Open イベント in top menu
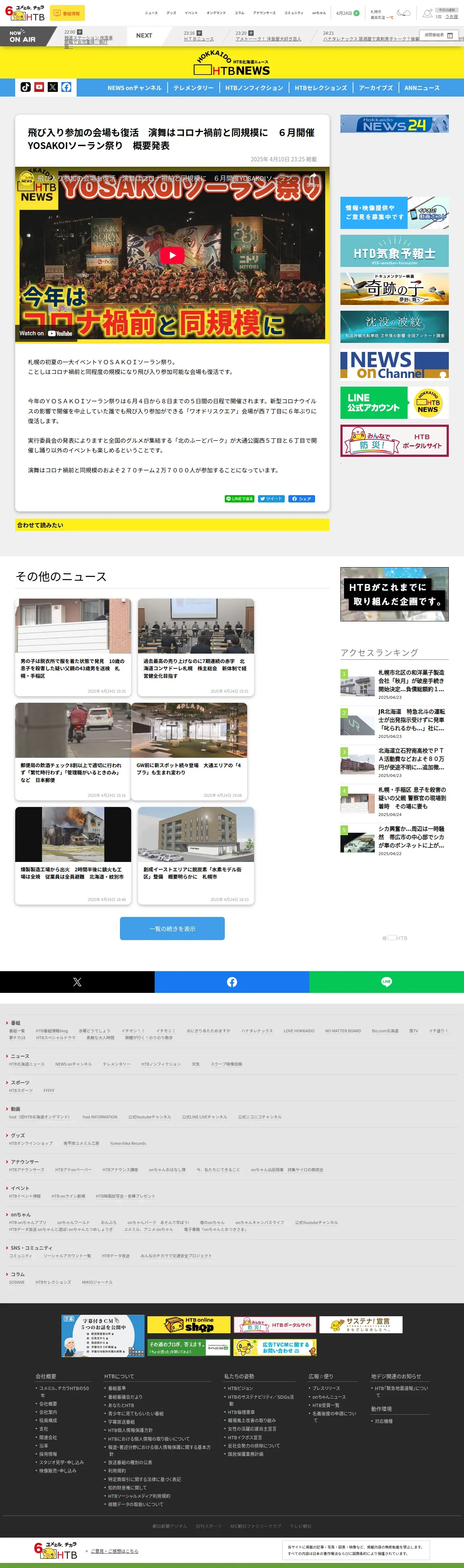This screenshot has width=464, height=1568. click(x=192, y=13)
